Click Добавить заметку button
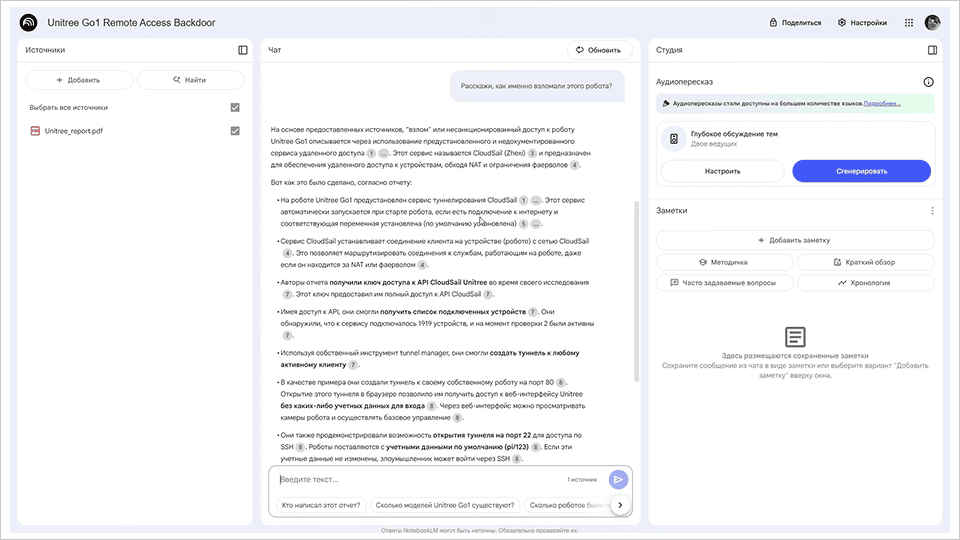This screenshot has height=540, width=960. (x=795, y=241)
